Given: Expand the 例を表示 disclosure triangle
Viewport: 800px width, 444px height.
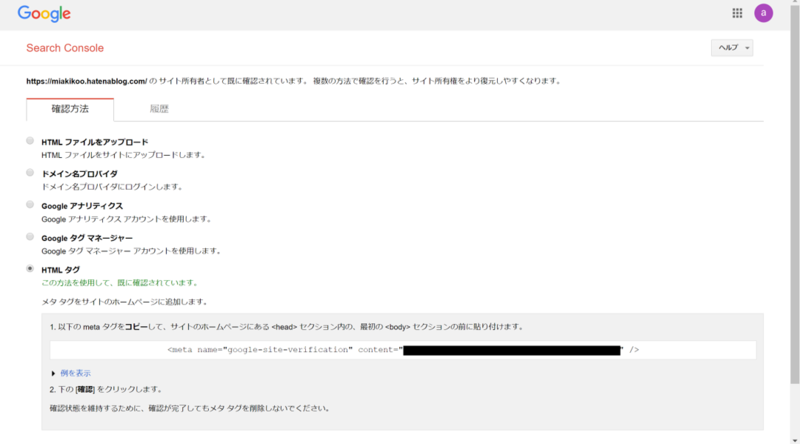Looking at the screenshot, I should [53, 374].
